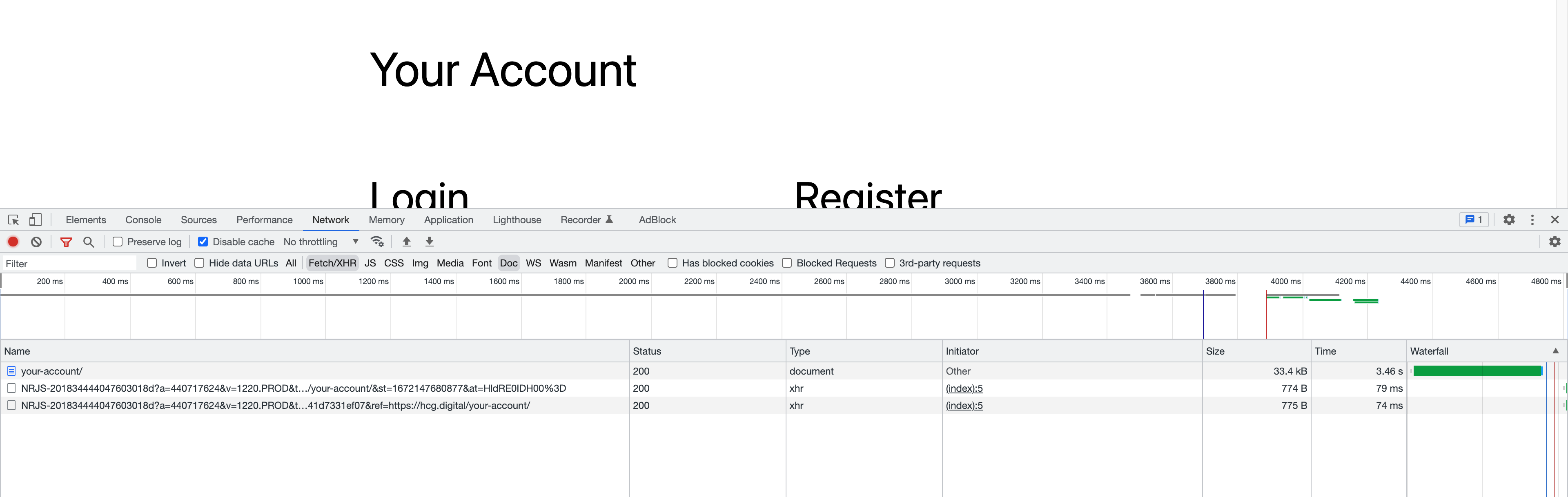Click the inspect element picker icon
The width and height of the screenshot is (1568, 497).
coord(13,220)
